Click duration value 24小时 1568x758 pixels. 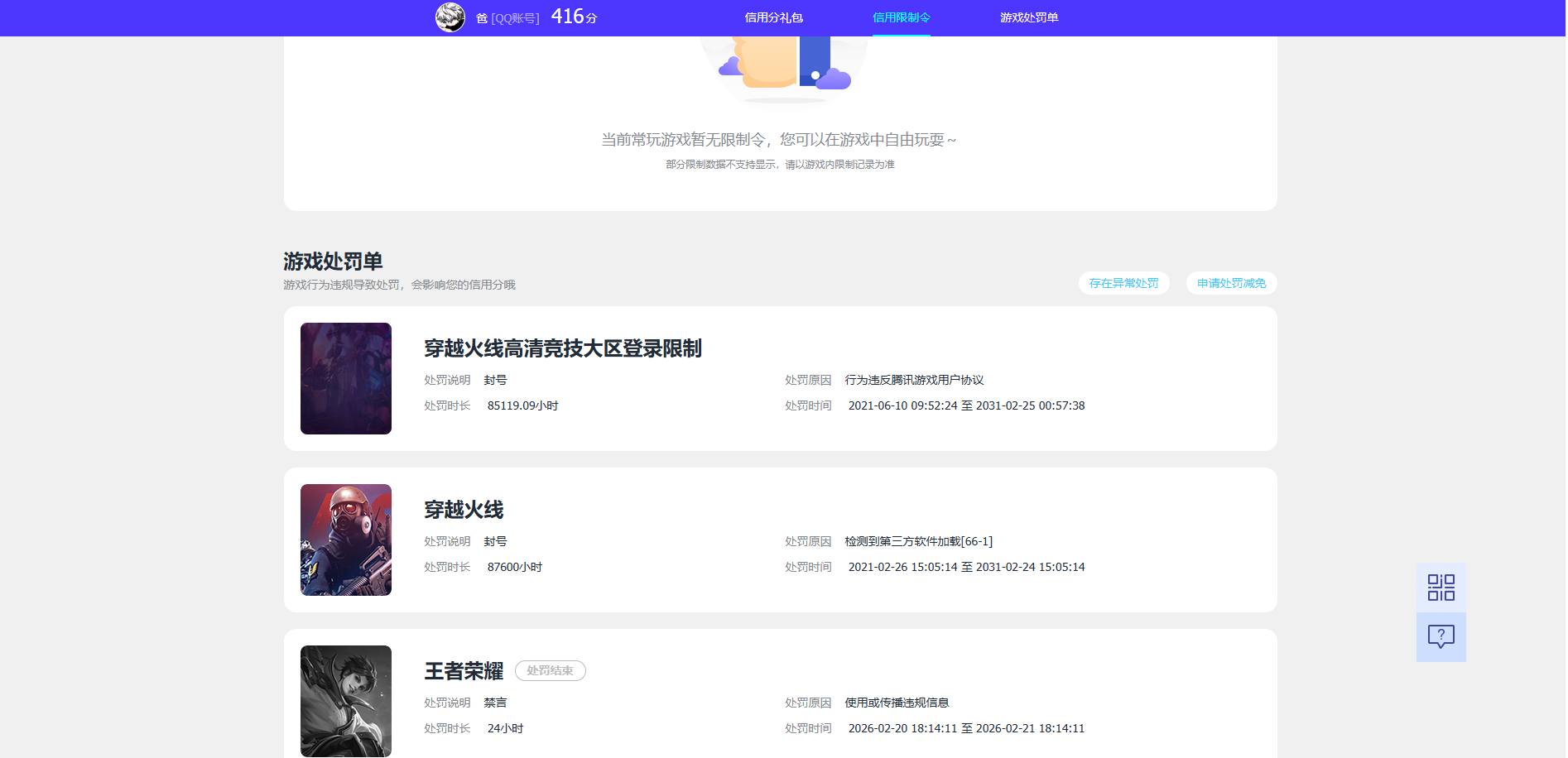[505, 728]
